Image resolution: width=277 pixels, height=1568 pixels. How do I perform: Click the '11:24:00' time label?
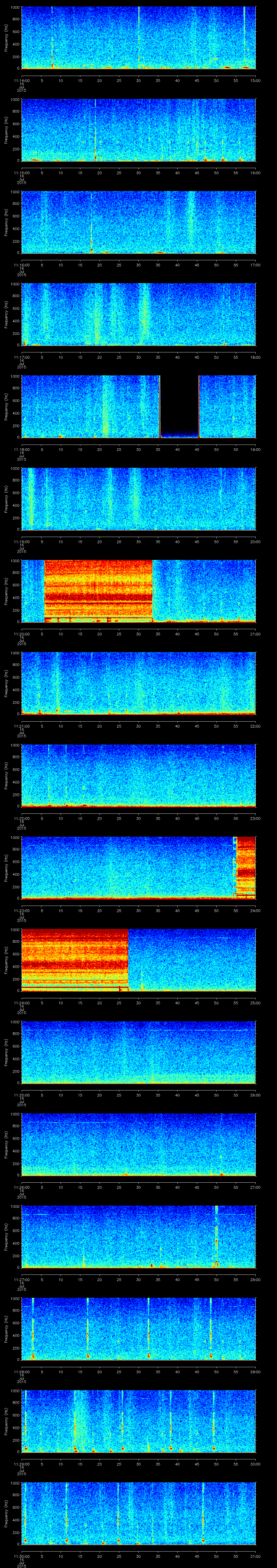click(22, 1003)
